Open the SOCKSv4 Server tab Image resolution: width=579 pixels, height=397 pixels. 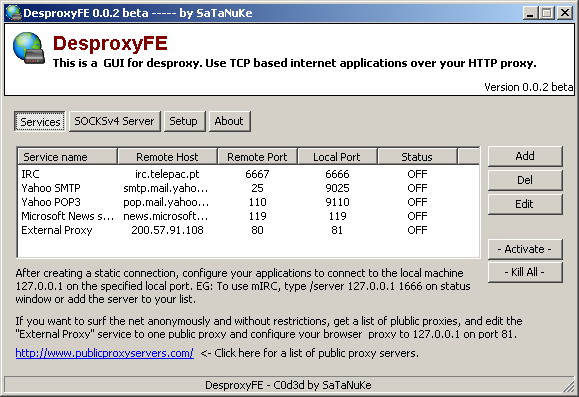click(x=114, y=121)
